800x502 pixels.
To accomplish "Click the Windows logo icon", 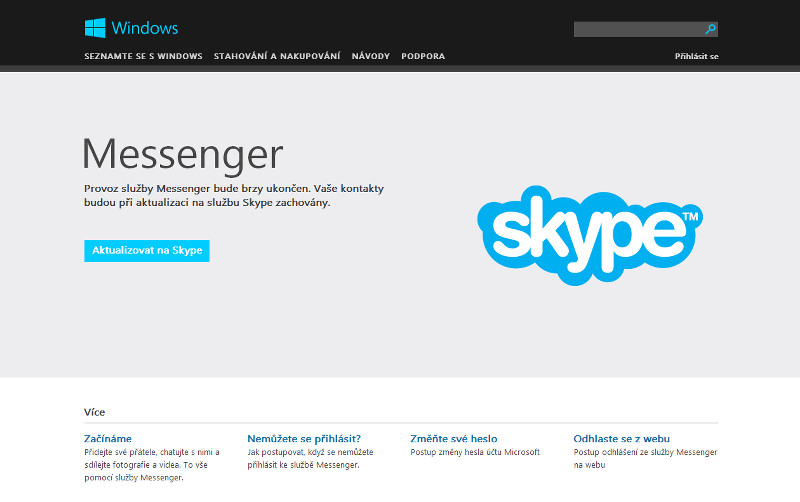I will tap(95, 28).
